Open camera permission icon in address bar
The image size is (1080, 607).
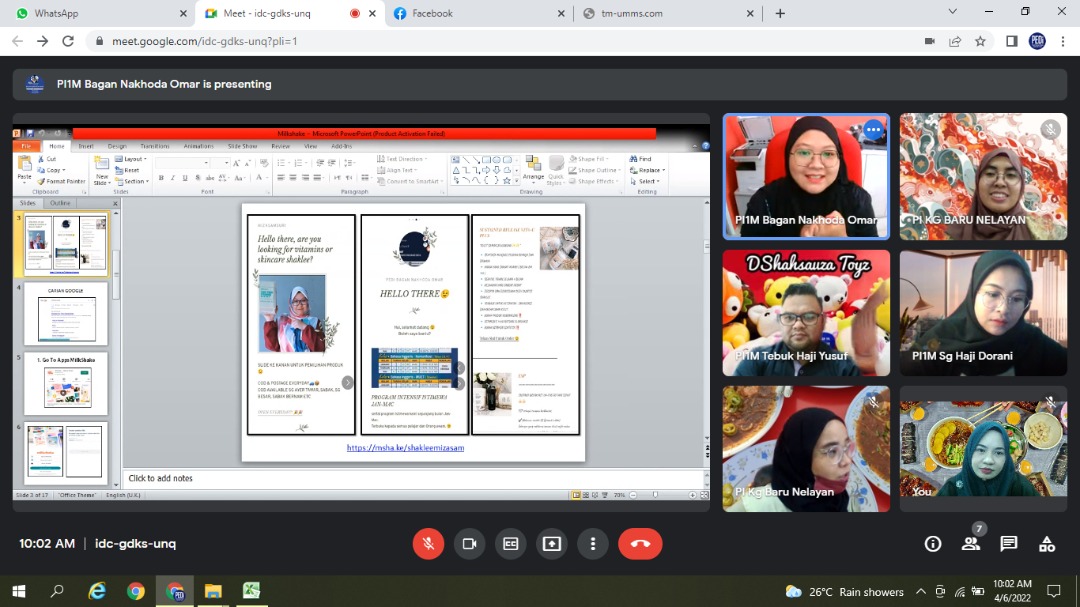point(929,41)
